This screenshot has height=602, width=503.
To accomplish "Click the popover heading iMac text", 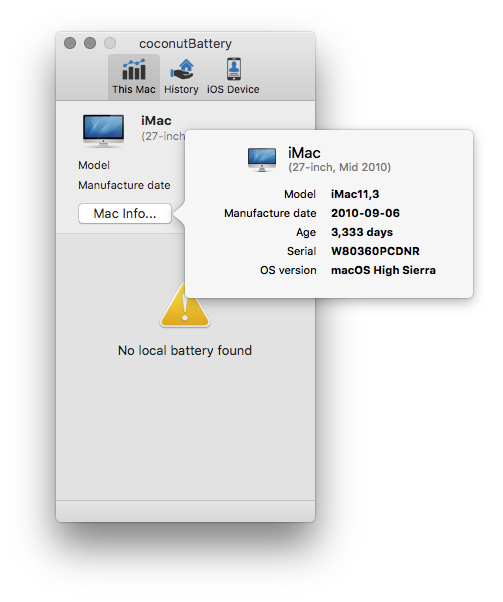I will pos(304,153).
